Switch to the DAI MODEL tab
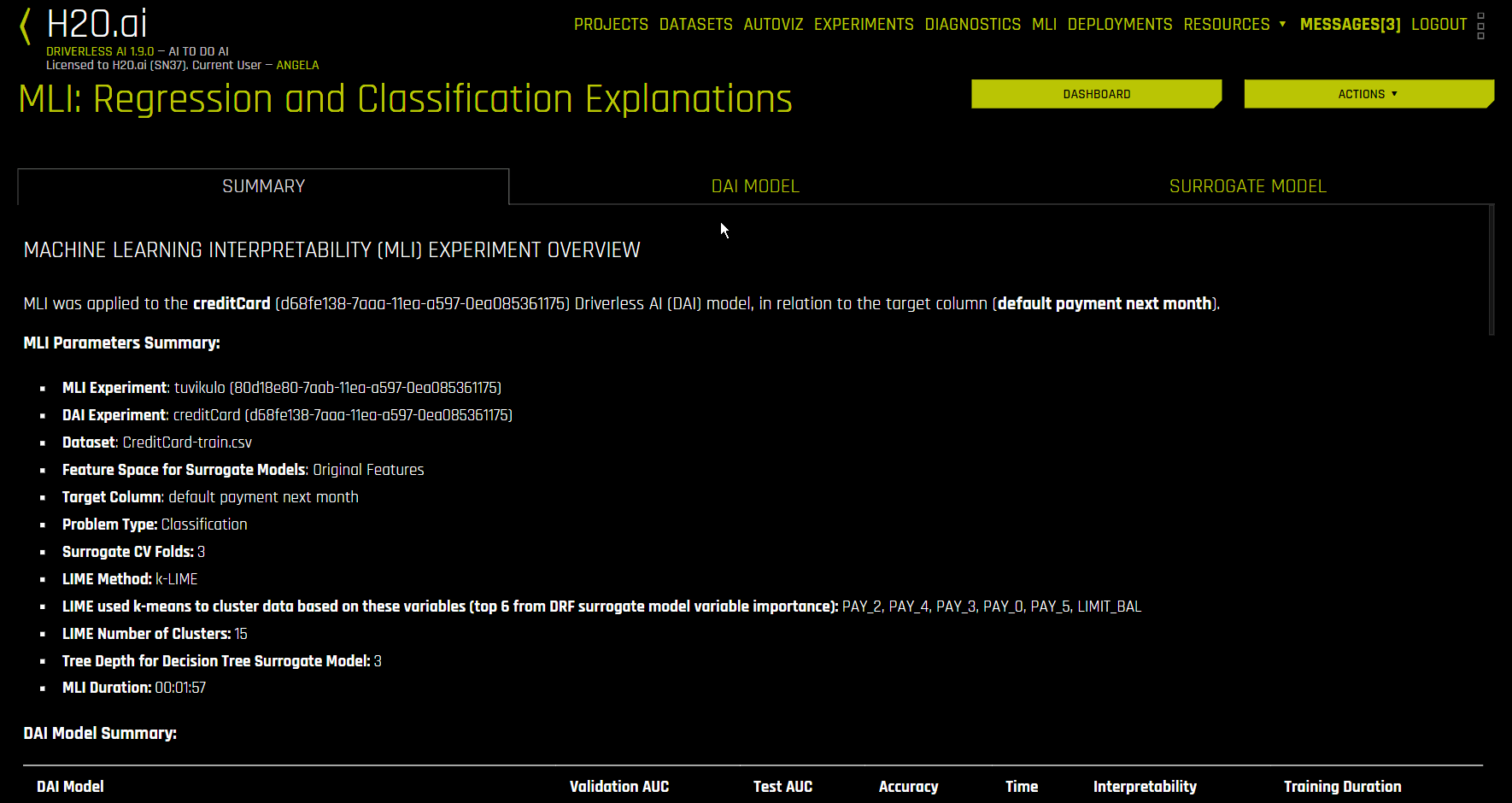Viewport: 1512px width, 803px height. point(755,186)
